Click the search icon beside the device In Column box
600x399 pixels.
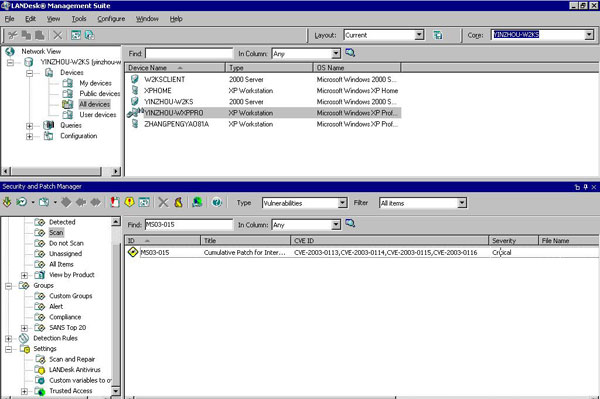coord(350,53)
